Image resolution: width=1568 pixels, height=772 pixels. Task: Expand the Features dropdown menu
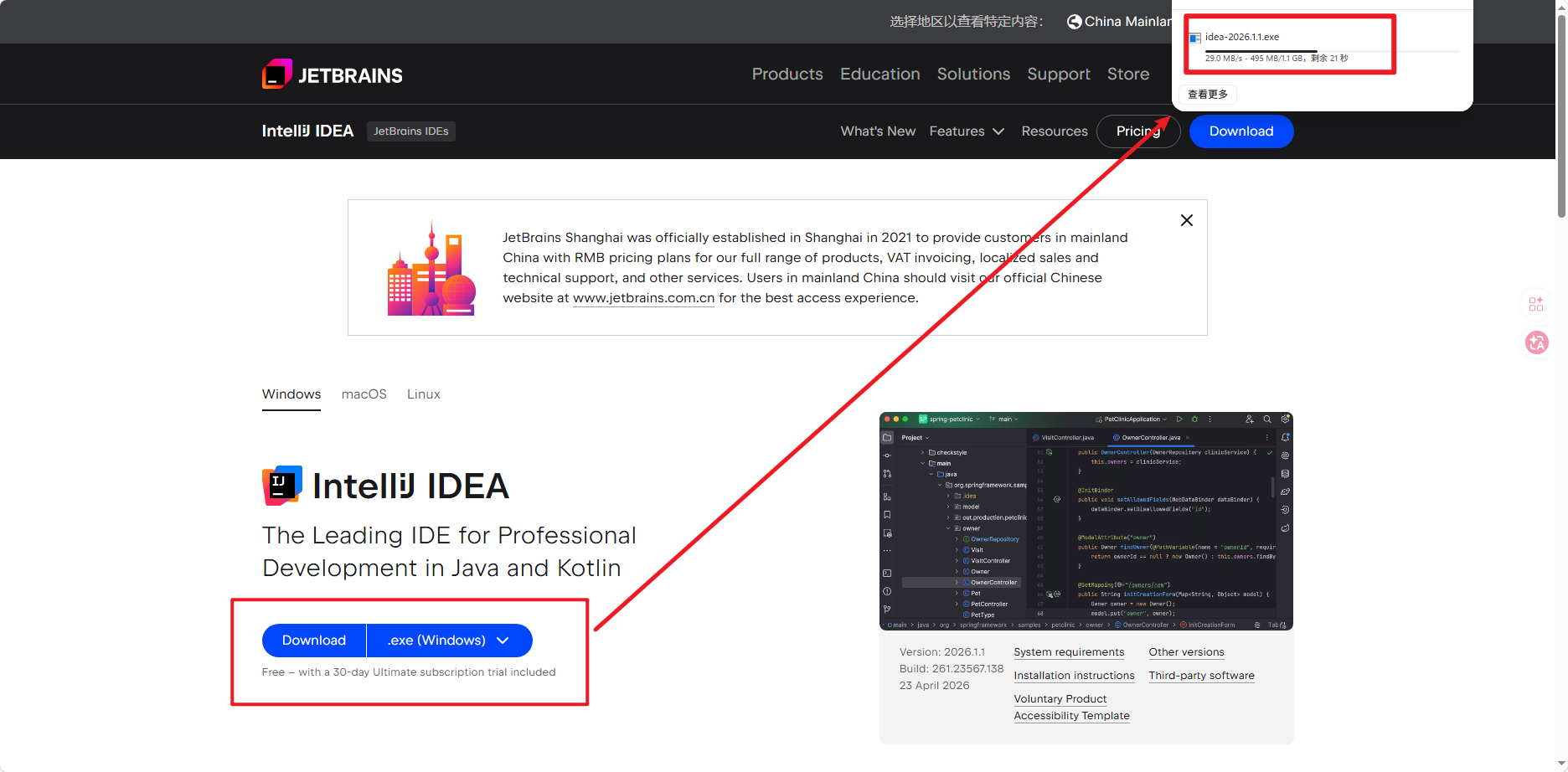point(967,131)
